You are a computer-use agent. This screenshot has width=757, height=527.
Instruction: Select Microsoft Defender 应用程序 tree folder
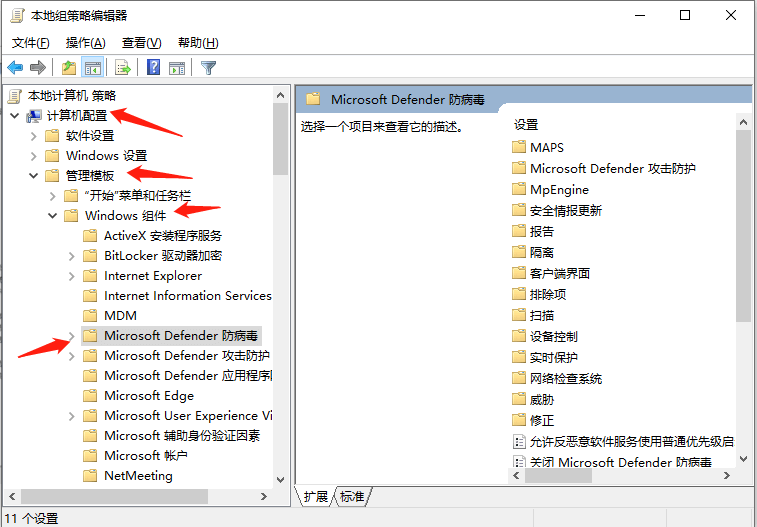pos(188,375)
